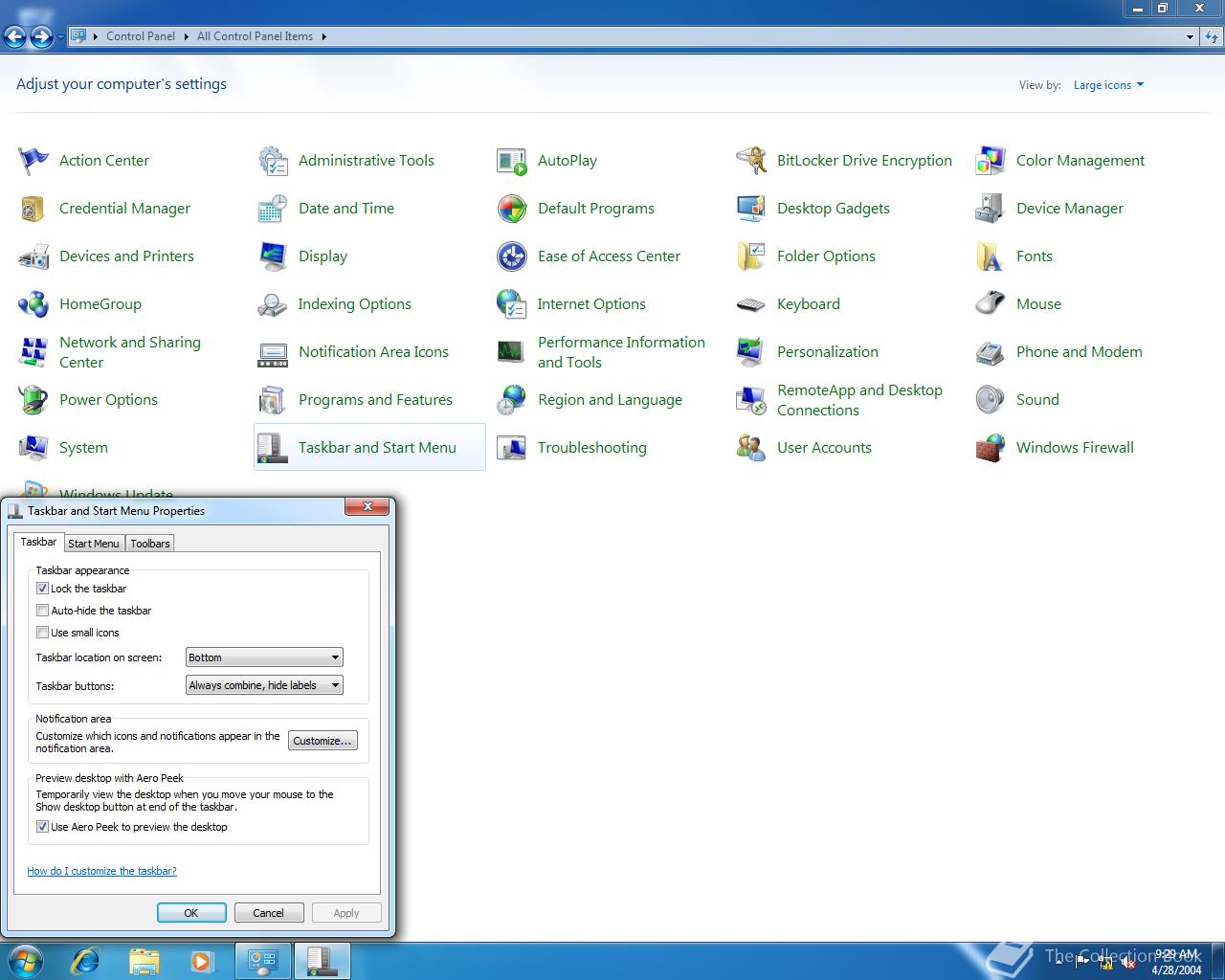Enable the Use small icons checkbox
The image size is (1225, 980).
42,633
